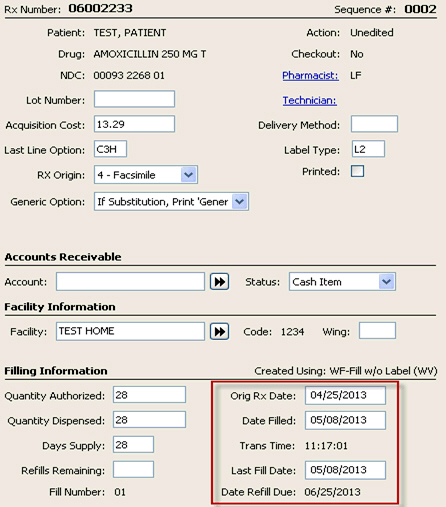Focus the Quantity Authorized field
446x507 pixels.
pyautogui.click(x=149, y=395)
